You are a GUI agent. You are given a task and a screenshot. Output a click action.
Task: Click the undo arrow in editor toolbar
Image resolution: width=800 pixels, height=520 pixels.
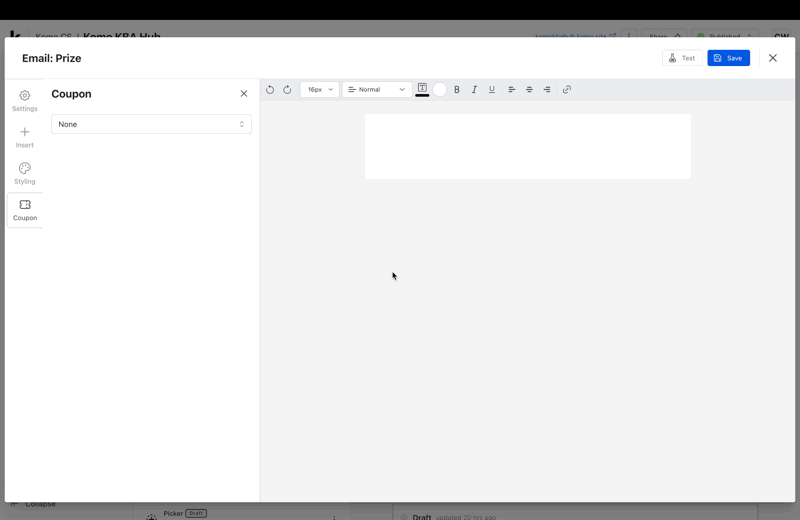point(270,90)
